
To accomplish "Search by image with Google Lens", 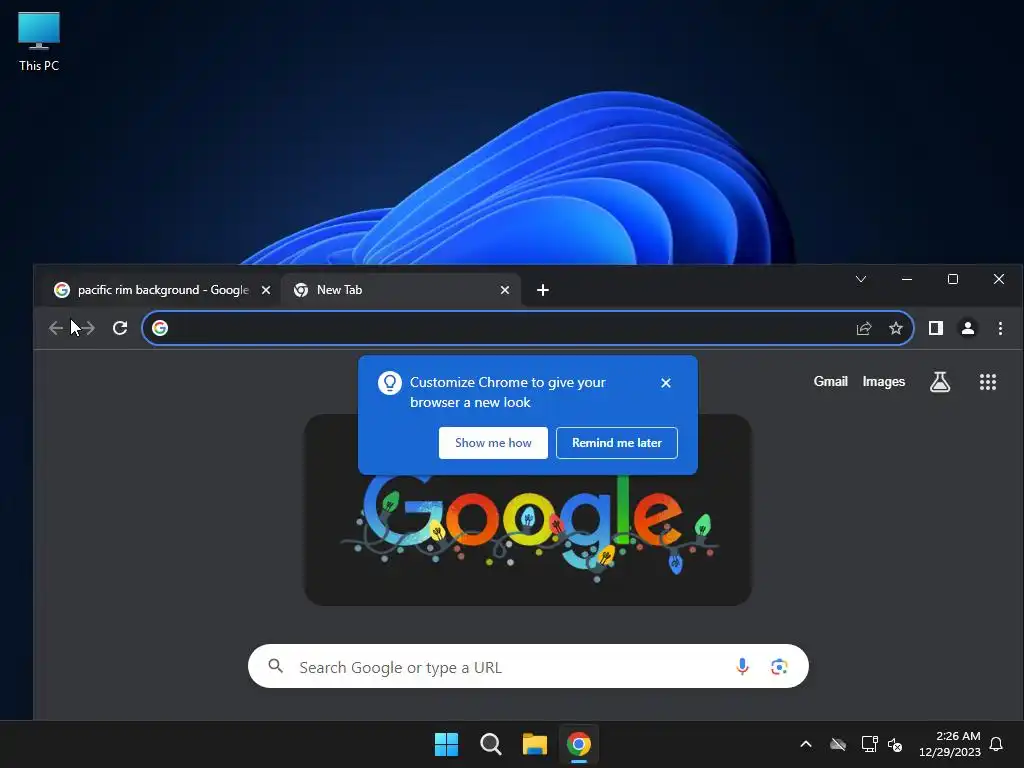I will point(778,666).
